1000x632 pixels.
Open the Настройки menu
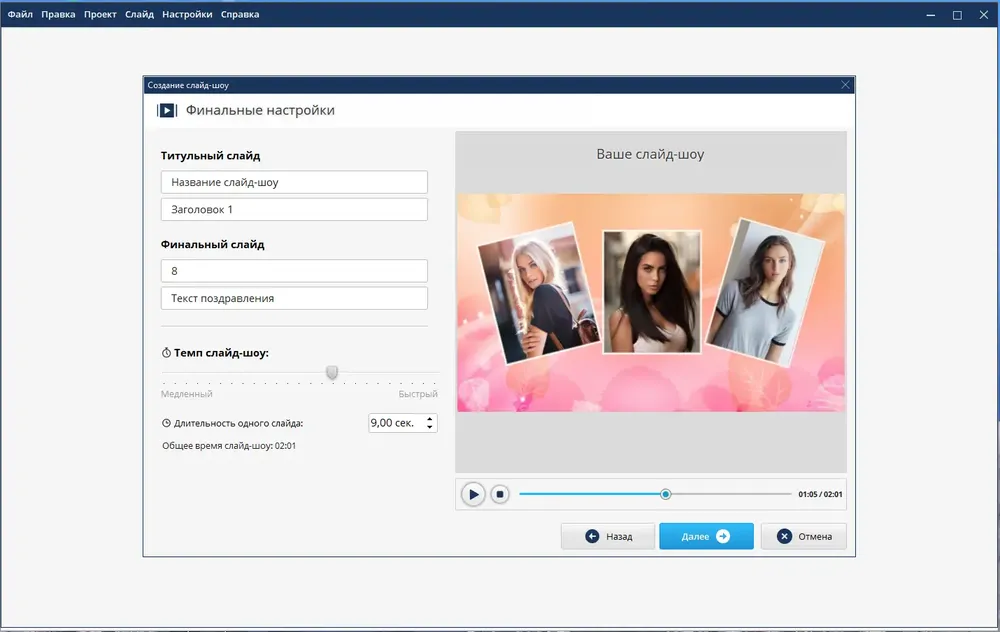187,14
